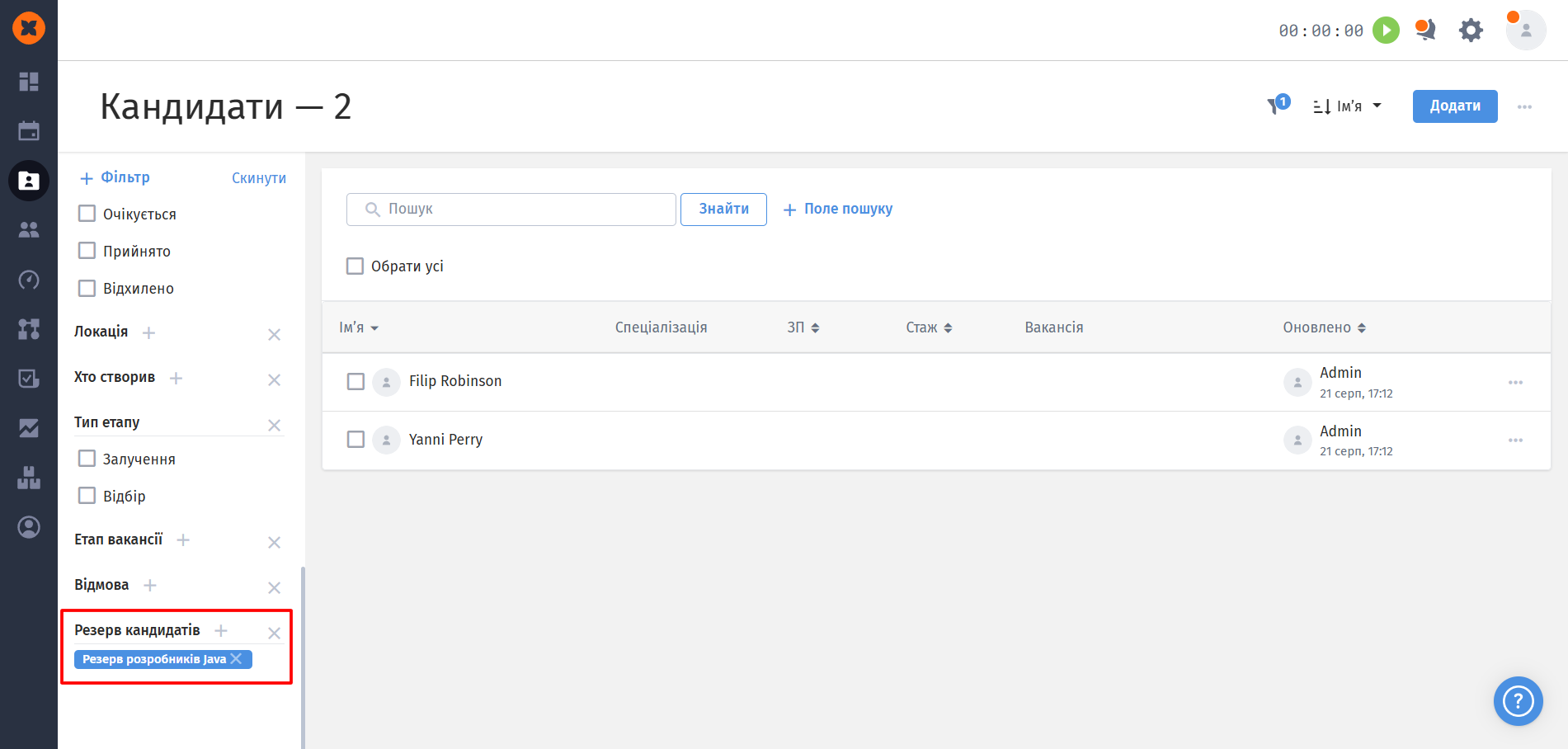Viewport: 1568px width, 749px height.
Task: Click the Додати button
Action: 1455,106
